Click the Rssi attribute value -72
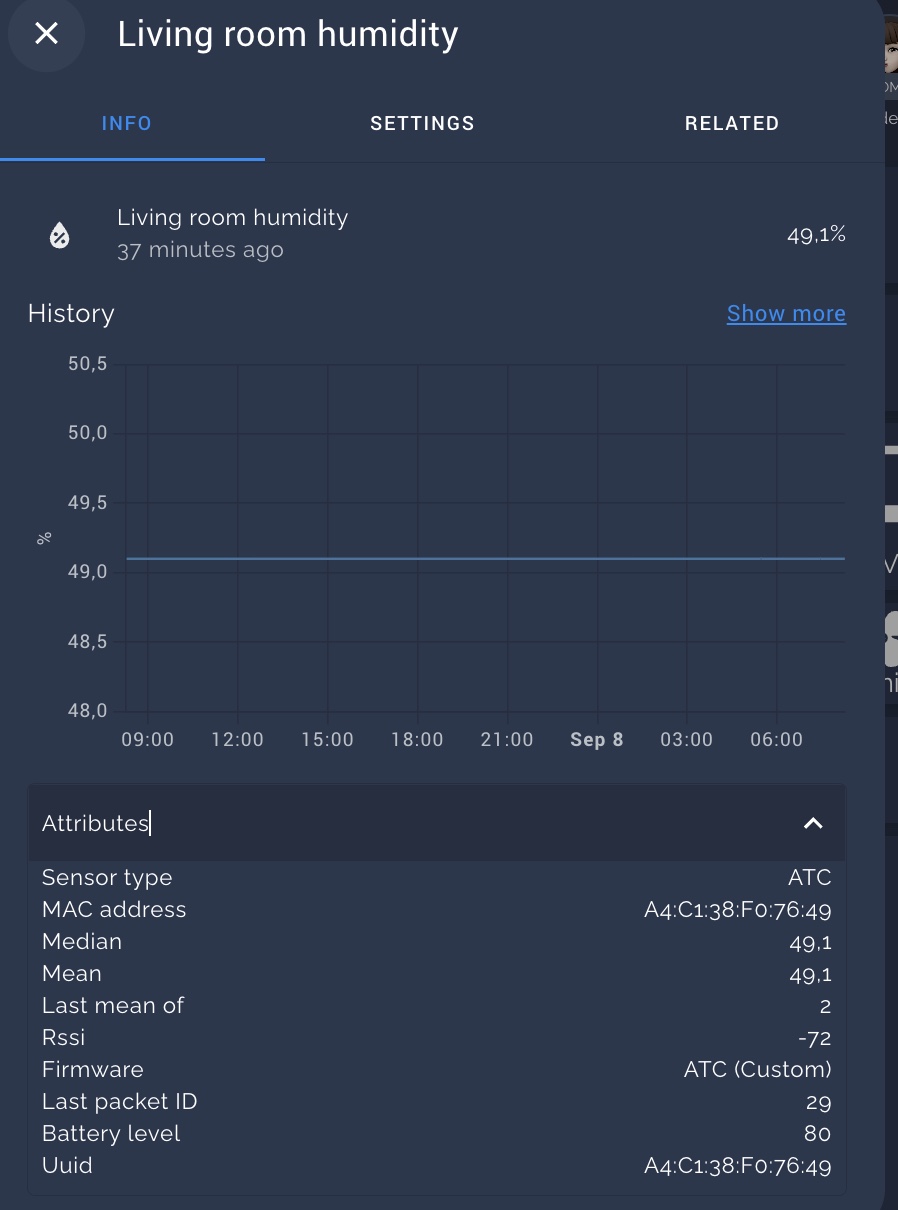This screenshot has height=1210, width=898. (816, 1037)
